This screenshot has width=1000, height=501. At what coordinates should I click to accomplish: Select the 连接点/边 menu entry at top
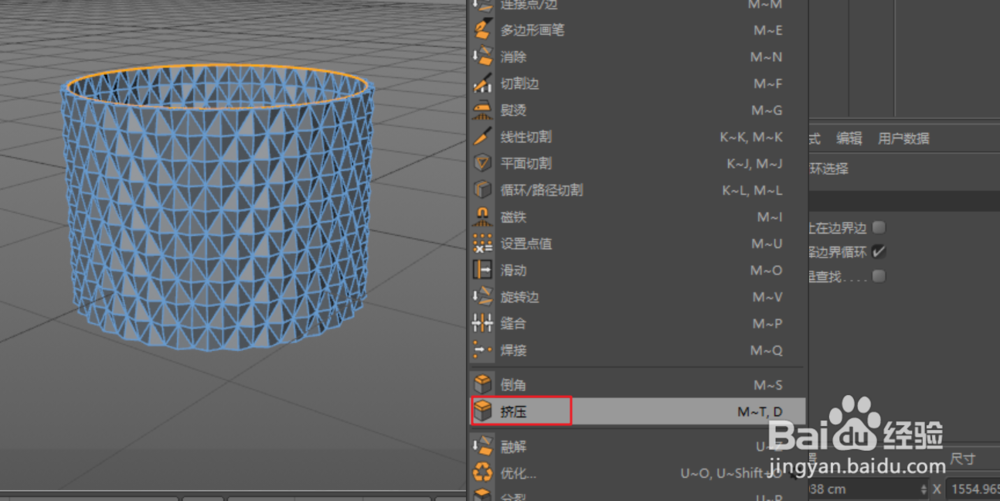click(638, 5)
